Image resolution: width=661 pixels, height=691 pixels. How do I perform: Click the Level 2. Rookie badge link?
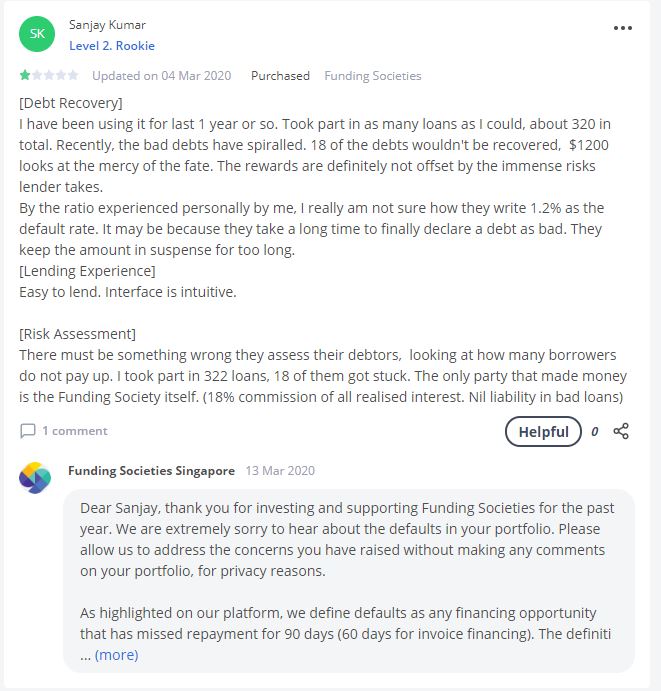click(x=112, y=46)
